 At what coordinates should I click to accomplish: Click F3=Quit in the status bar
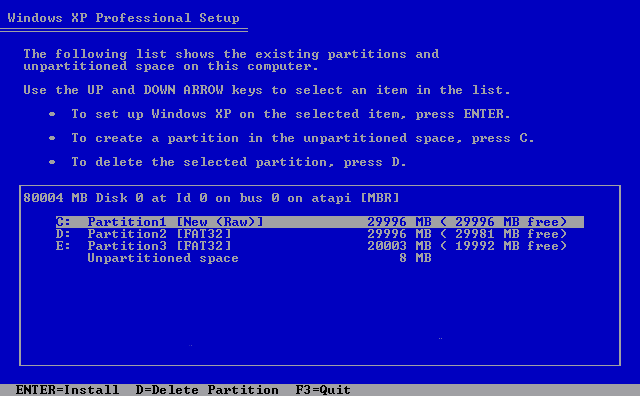click(x=323, y=390)
